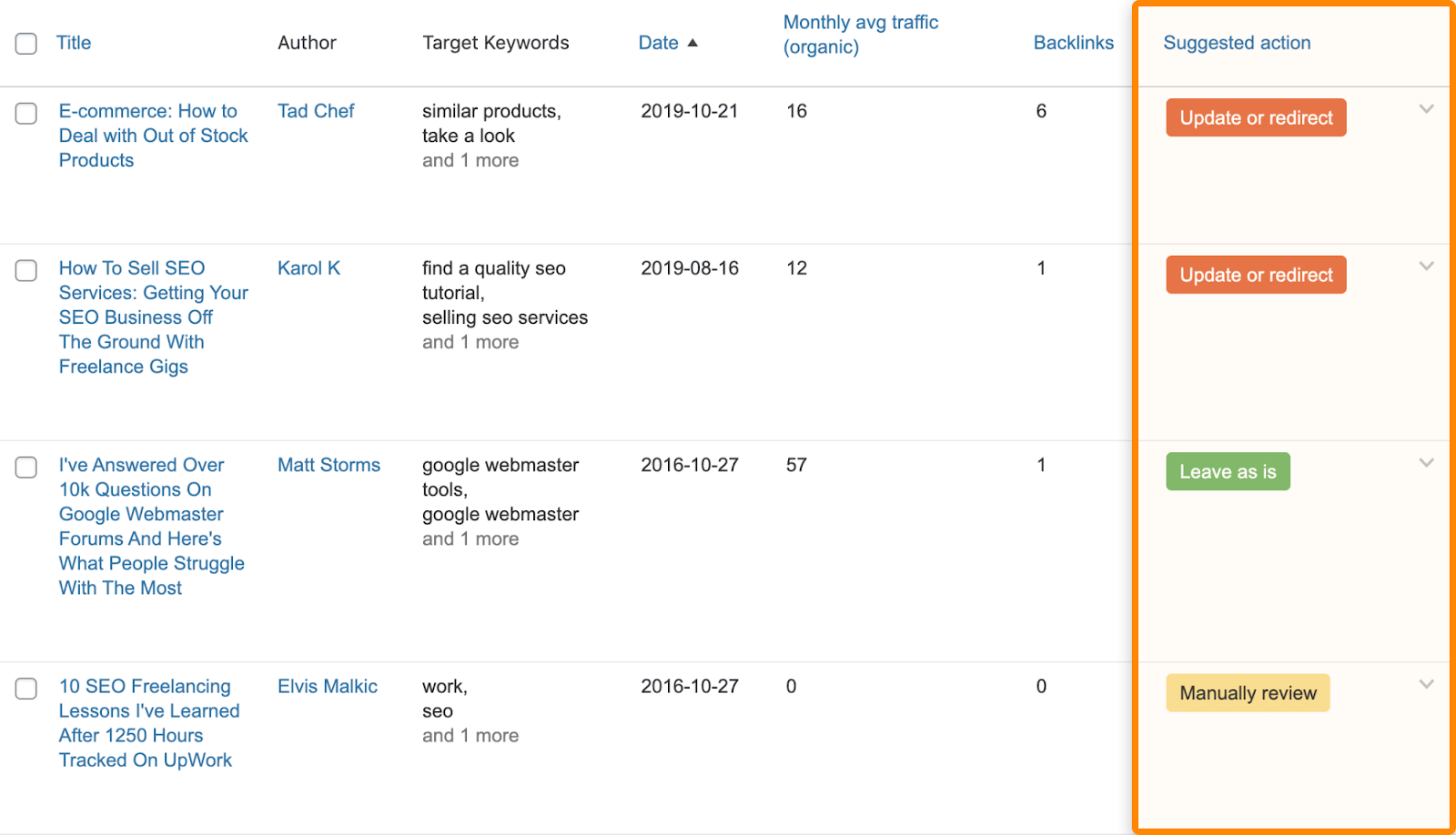Click the Manually review action button
1456x835 pixels.
pyautogui.click(x=1247, y=692)
